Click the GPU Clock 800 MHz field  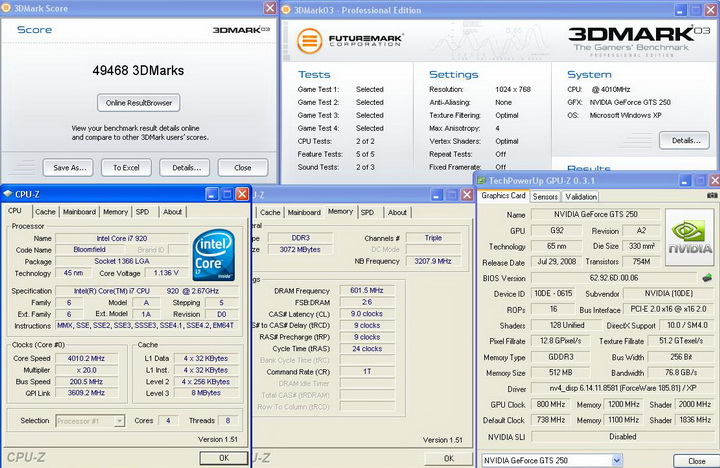551,404
